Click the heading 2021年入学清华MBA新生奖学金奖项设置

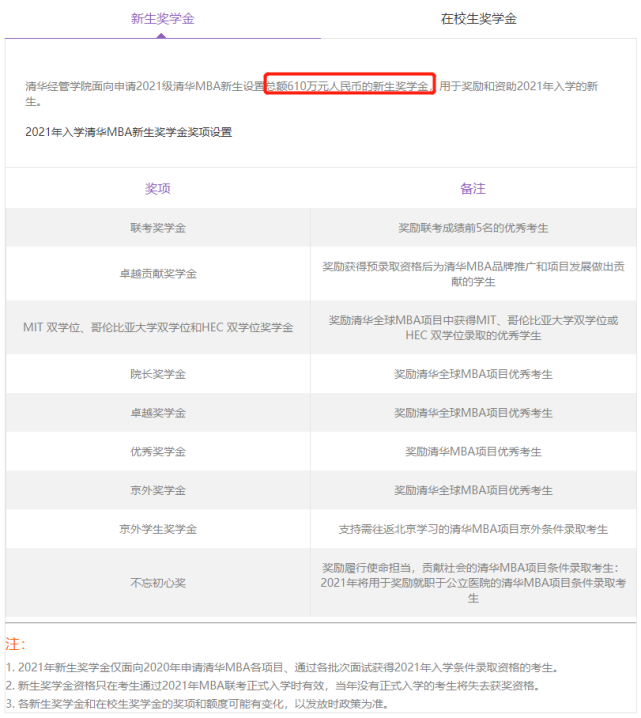(129, 132)
